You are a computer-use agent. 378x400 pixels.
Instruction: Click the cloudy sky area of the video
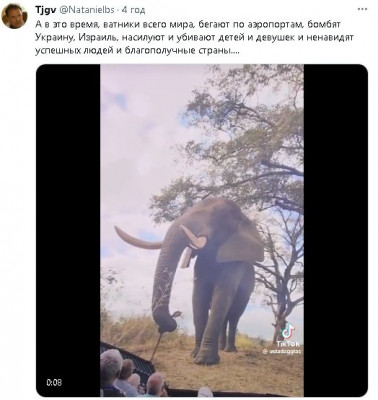coord(140,150)
